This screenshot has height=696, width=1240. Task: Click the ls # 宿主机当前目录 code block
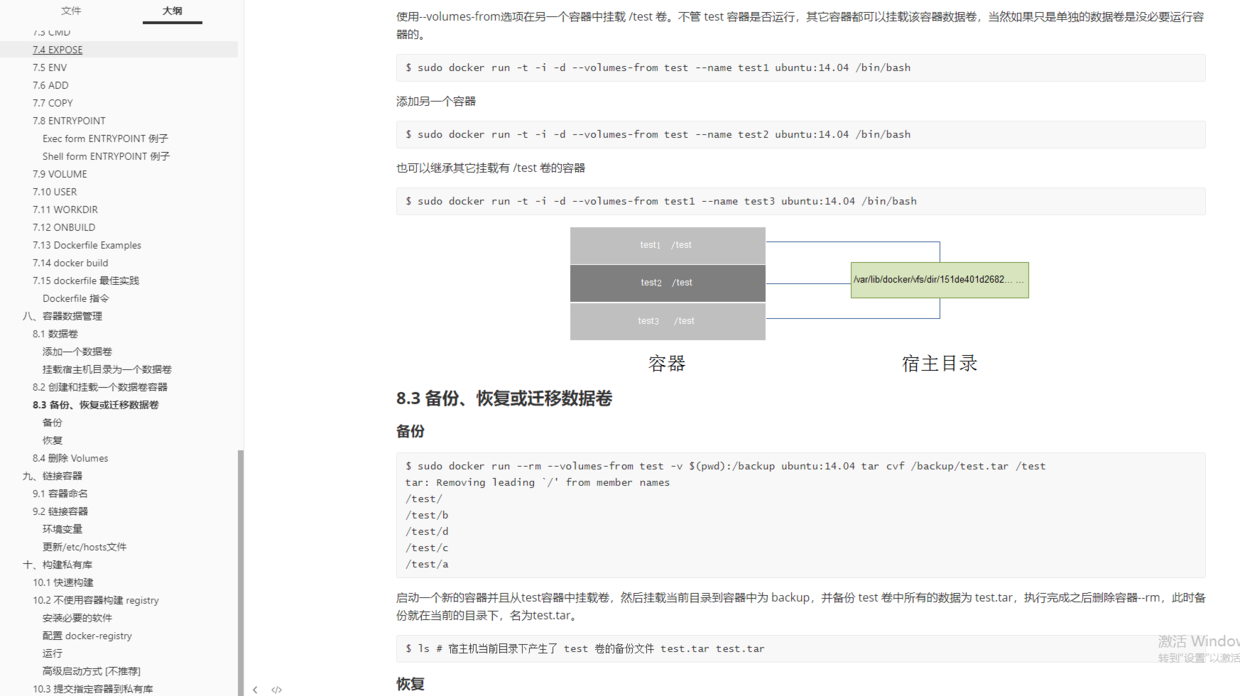(800, 649)
